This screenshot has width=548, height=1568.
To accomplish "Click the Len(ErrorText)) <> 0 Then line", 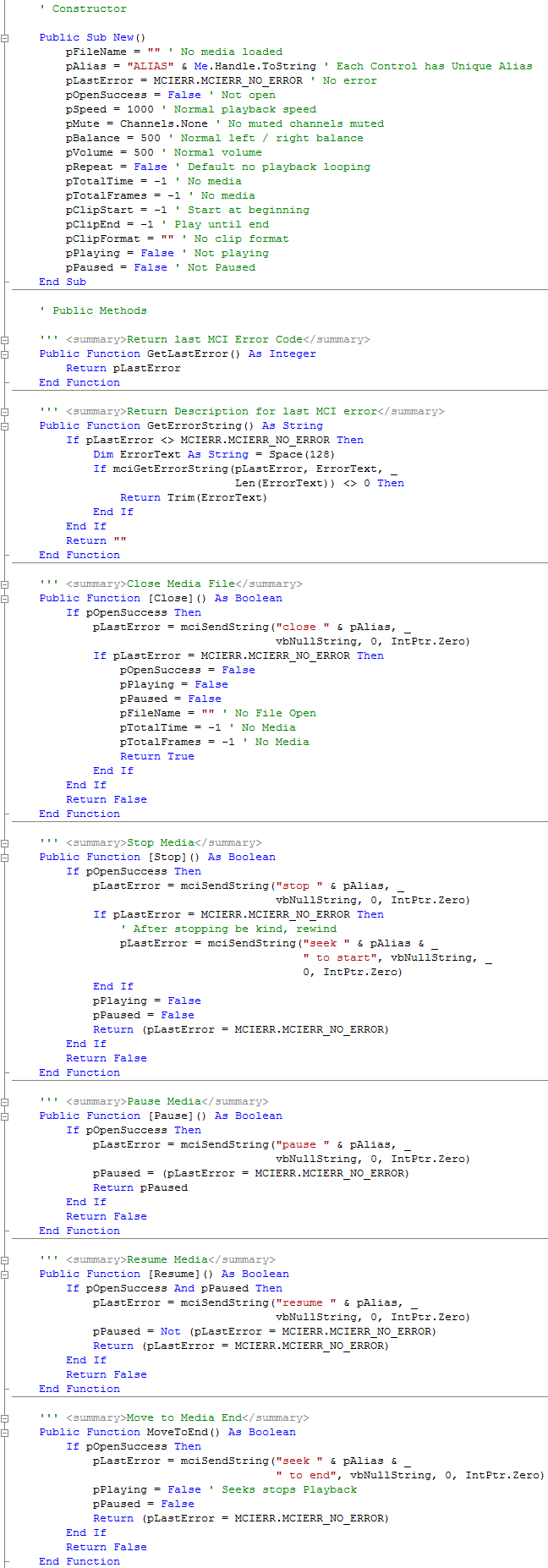I will point(320,483).
